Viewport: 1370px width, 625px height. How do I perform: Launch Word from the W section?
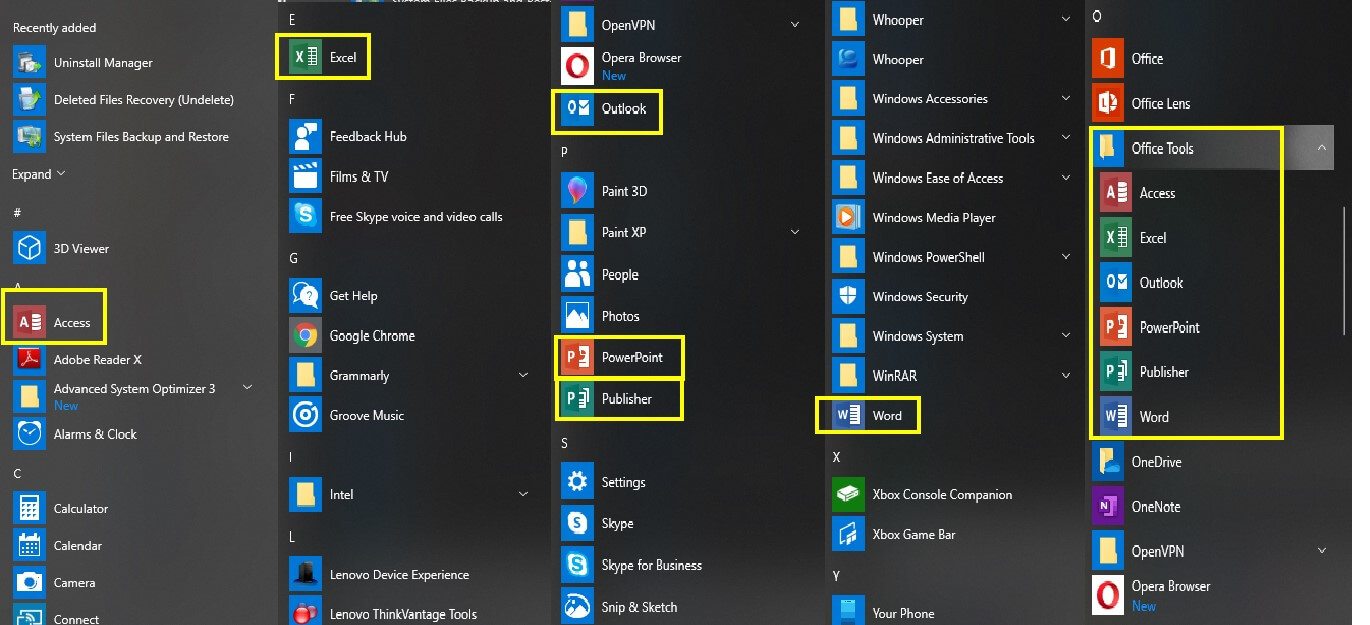pos(867,414)
